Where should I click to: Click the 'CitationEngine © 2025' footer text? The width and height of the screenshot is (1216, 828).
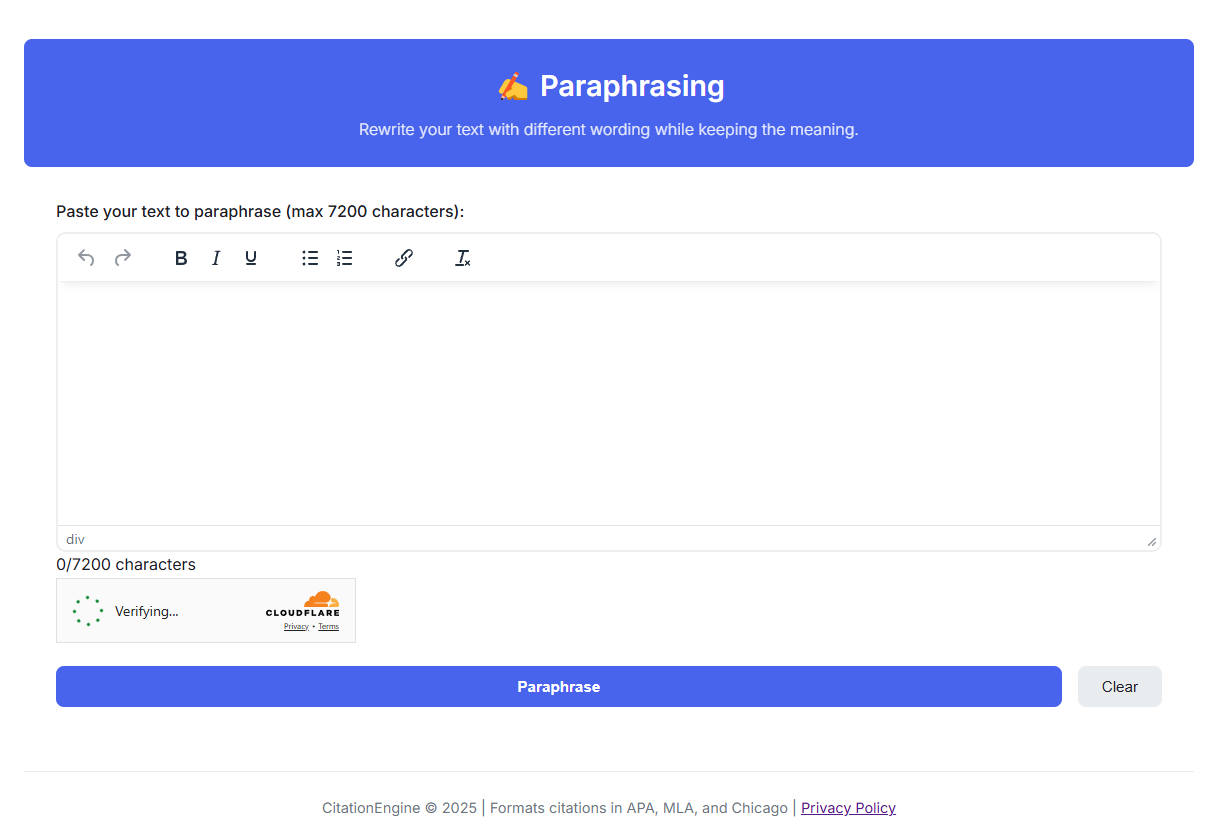[400, 808]
